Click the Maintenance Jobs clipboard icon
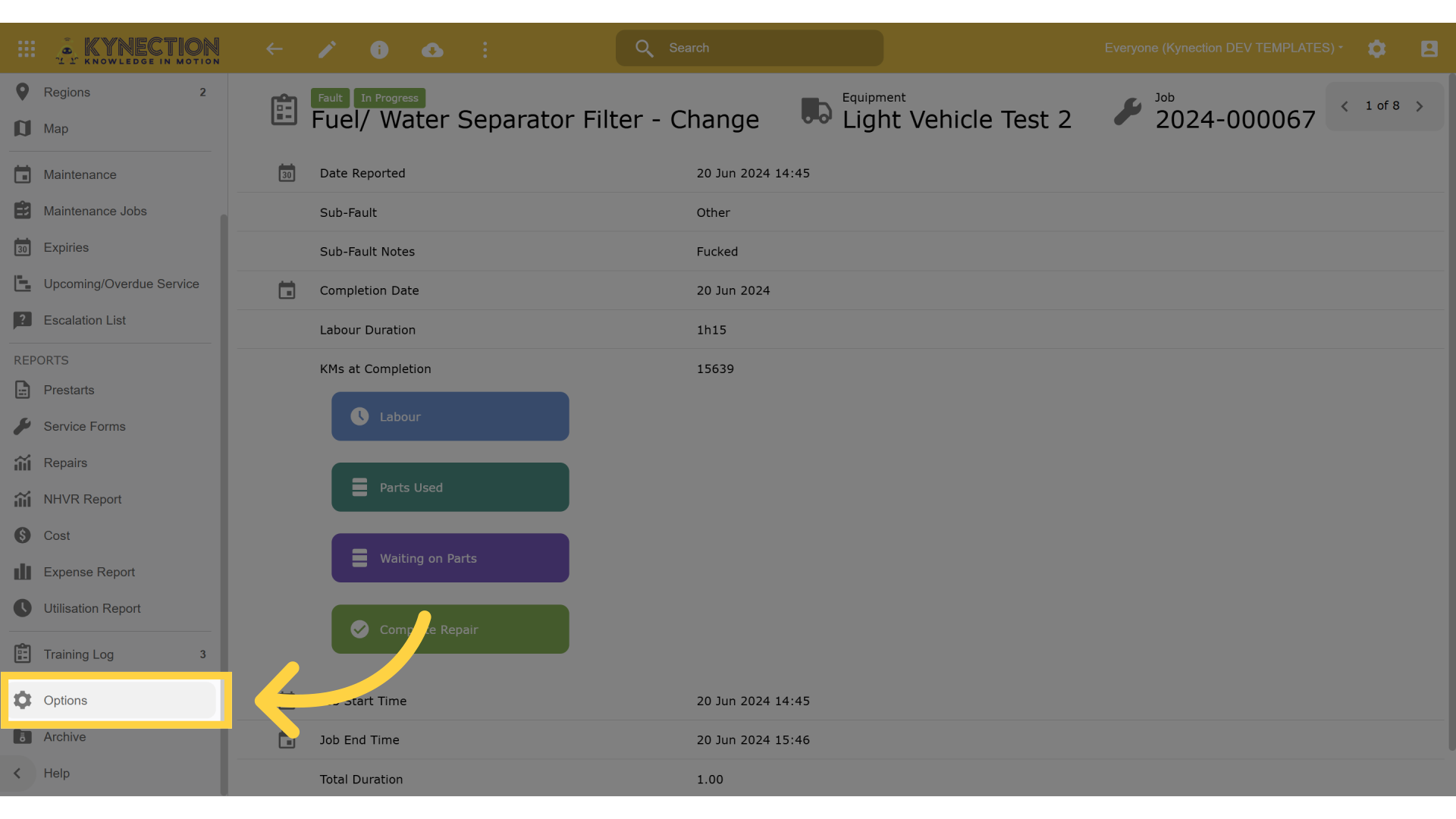The image size is (1456, 819). 23,211
